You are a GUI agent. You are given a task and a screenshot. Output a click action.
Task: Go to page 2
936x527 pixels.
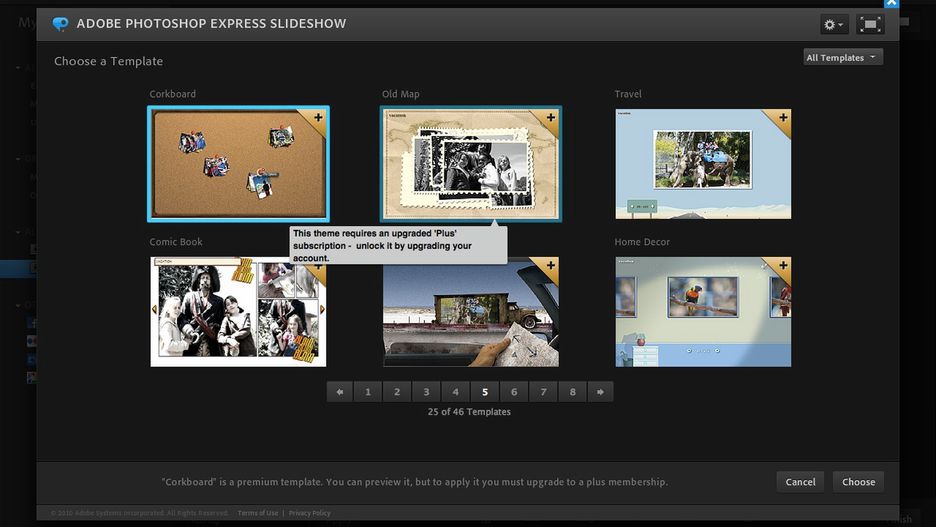point(397,392)
